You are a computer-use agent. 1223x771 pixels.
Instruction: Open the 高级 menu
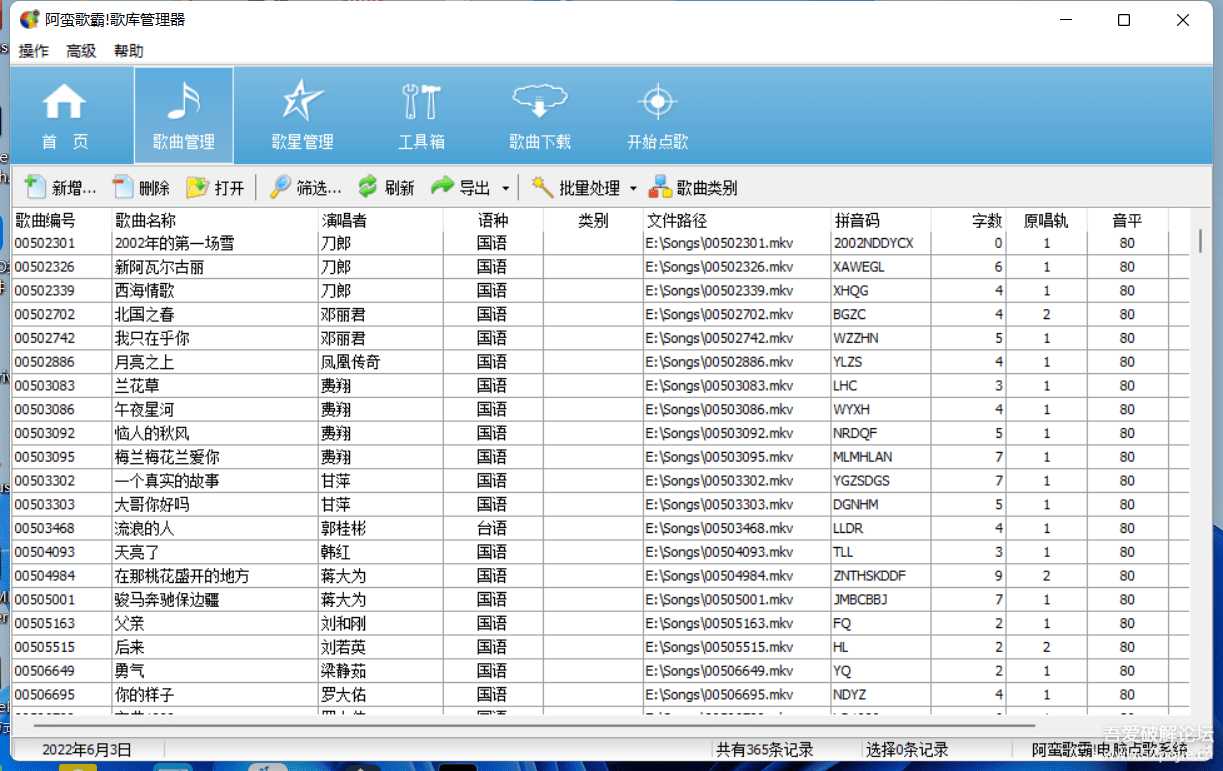tap(81, 51)
